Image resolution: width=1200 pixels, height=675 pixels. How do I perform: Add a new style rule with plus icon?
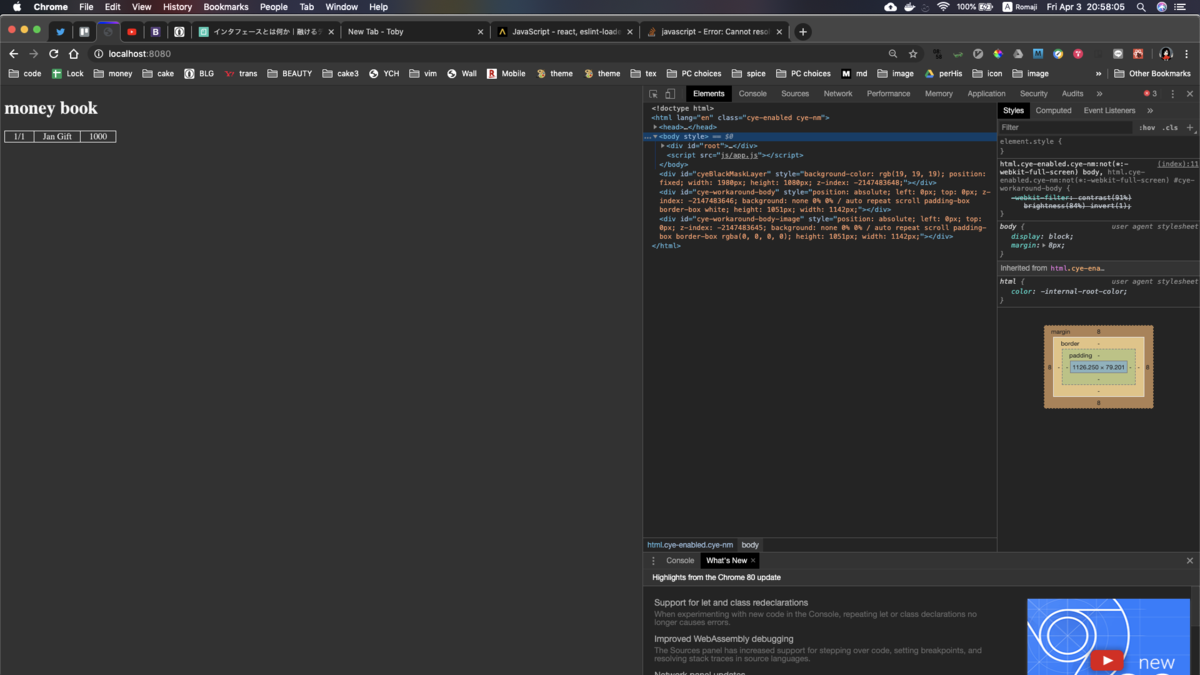(x=1189, y=128)
